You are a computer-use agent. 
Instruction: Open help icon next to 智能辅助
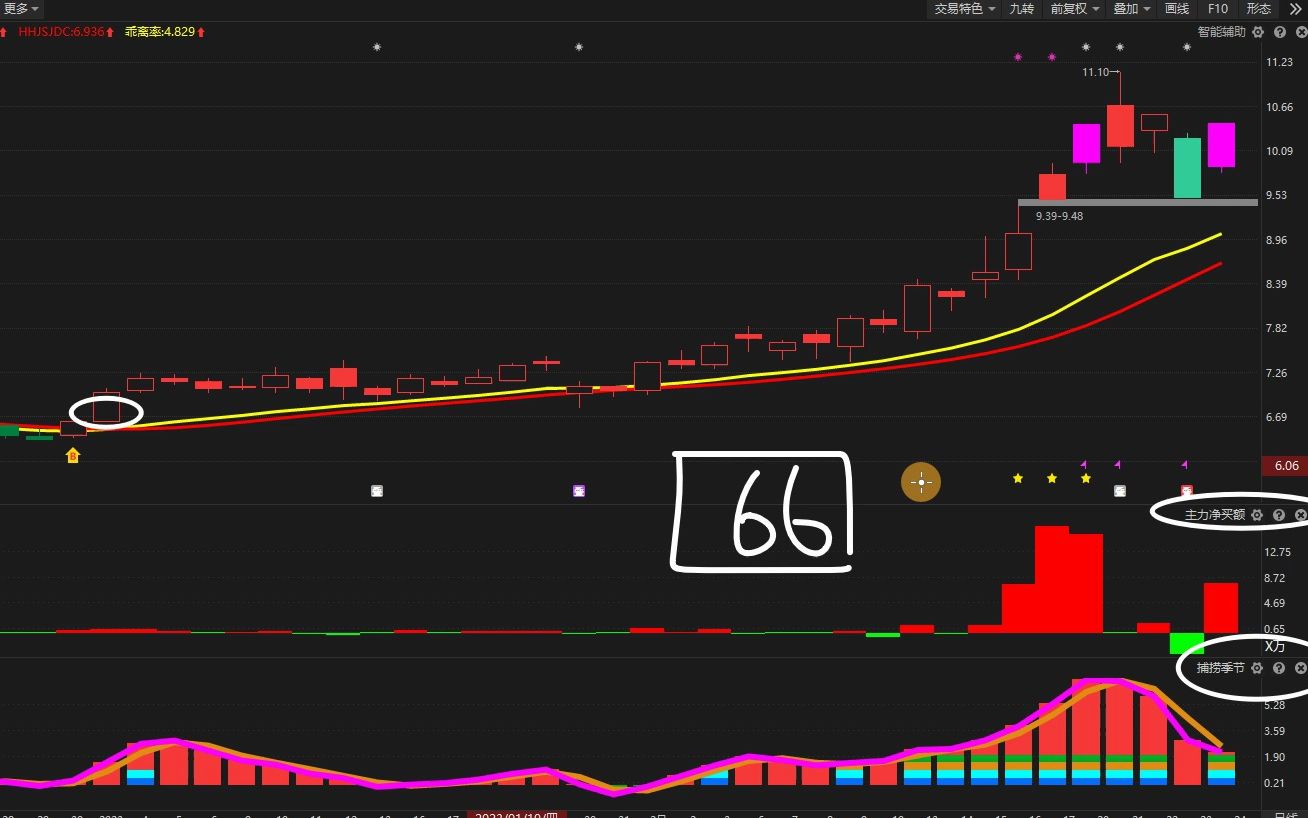[x=1279, y=32]
